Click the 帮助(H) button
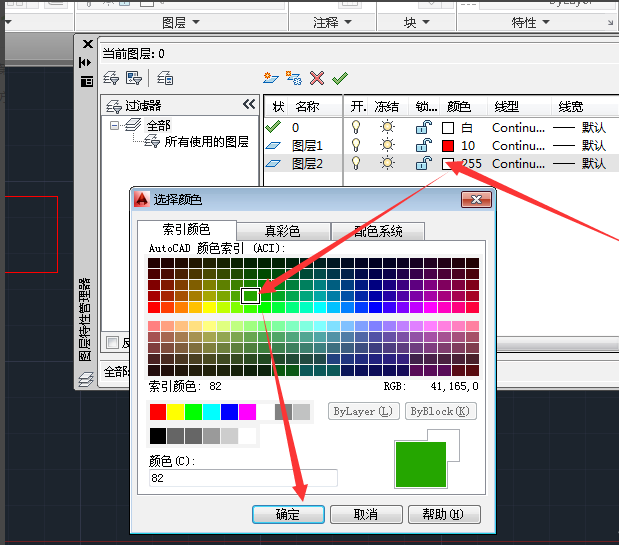This screenshot has width=619, height=545. click(444, 514)
